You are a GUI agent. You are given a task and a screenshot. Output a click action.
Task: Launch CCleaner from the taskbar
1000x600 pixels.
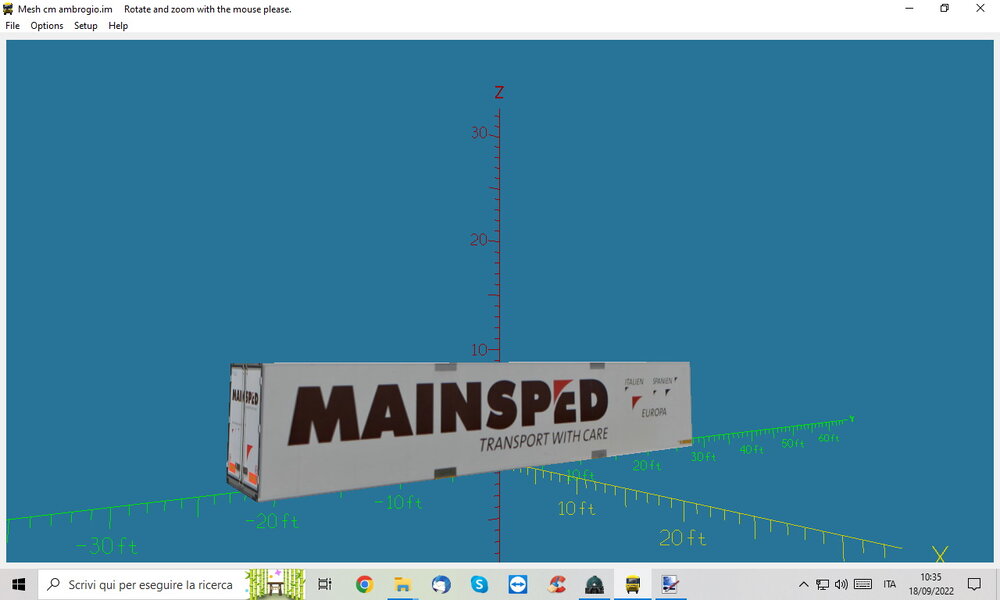pos(556,584)
